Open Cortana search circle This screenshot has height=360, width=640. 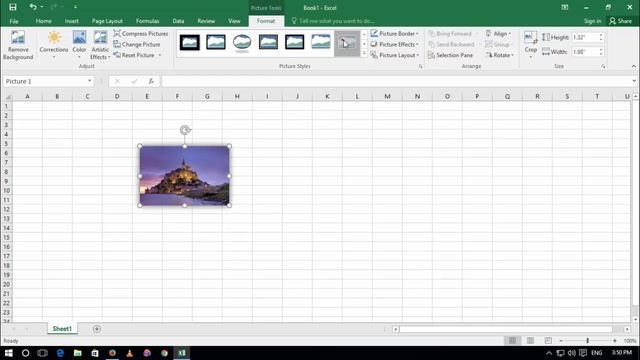25,353
